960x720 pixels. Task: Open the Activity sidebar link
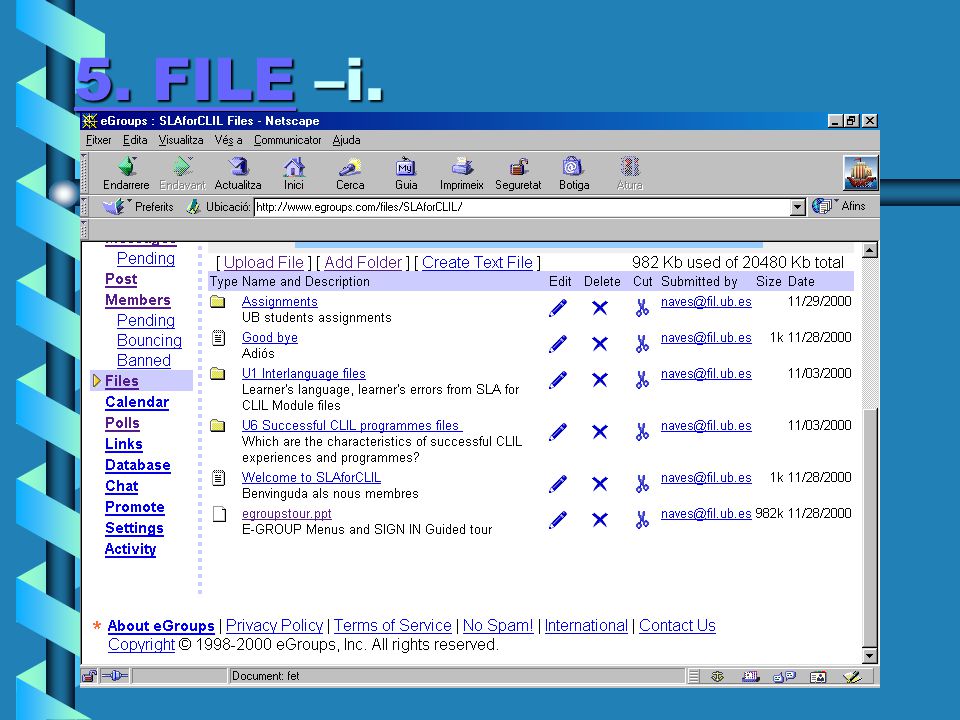pyautogui.click(x=130, y=549)
